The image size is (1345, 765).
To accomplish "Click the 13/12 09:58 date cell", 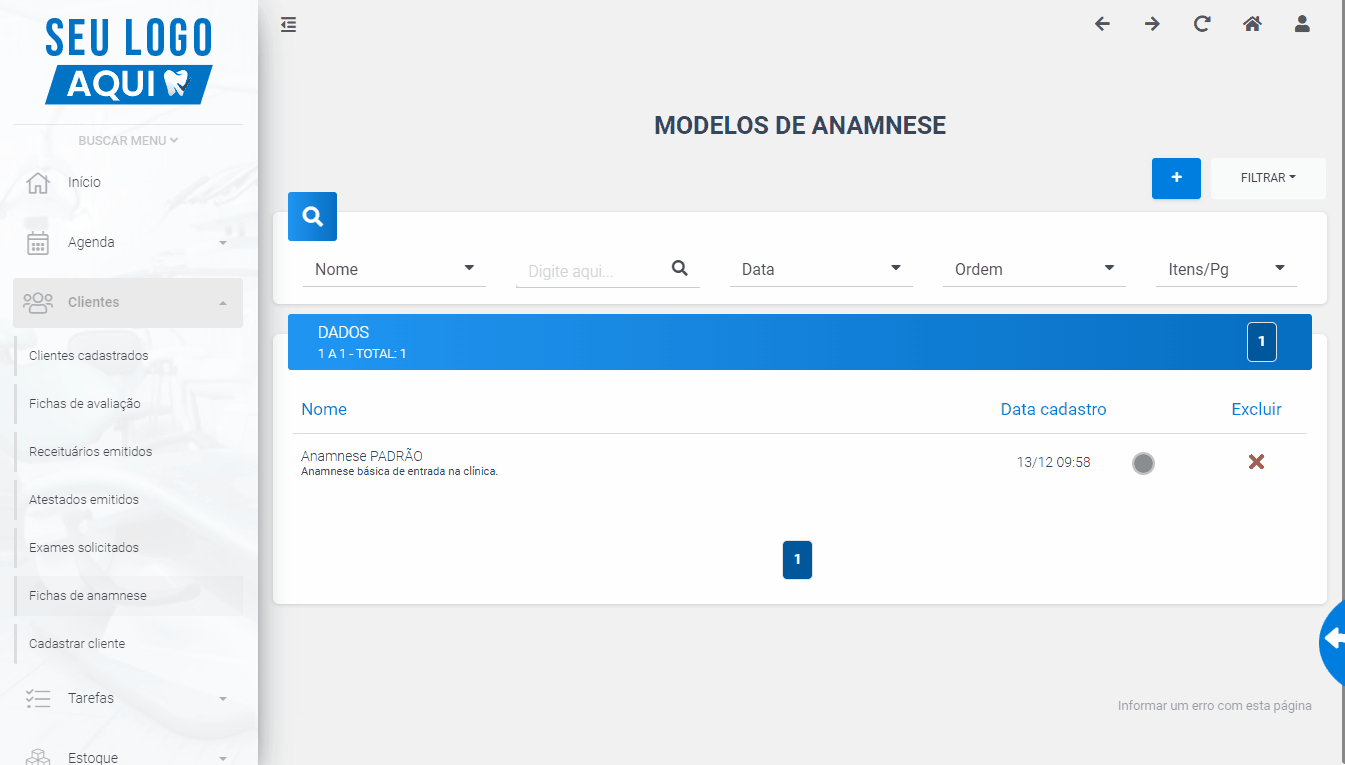I will [x=1053, y=462].
